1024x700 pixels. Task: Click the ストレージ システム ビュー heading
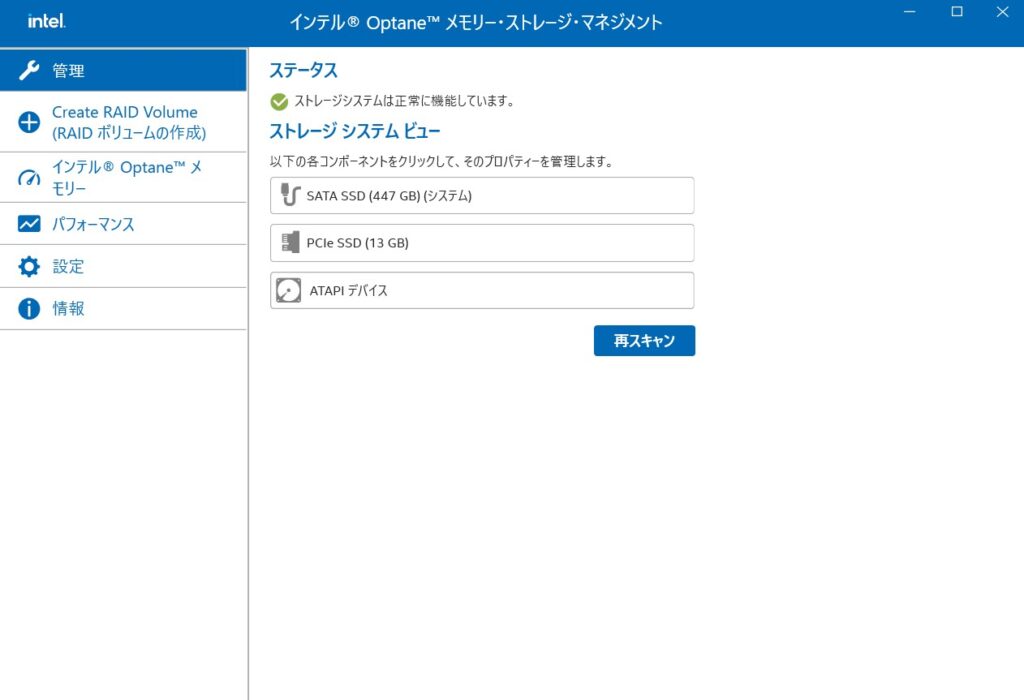(x=355, y=131)
